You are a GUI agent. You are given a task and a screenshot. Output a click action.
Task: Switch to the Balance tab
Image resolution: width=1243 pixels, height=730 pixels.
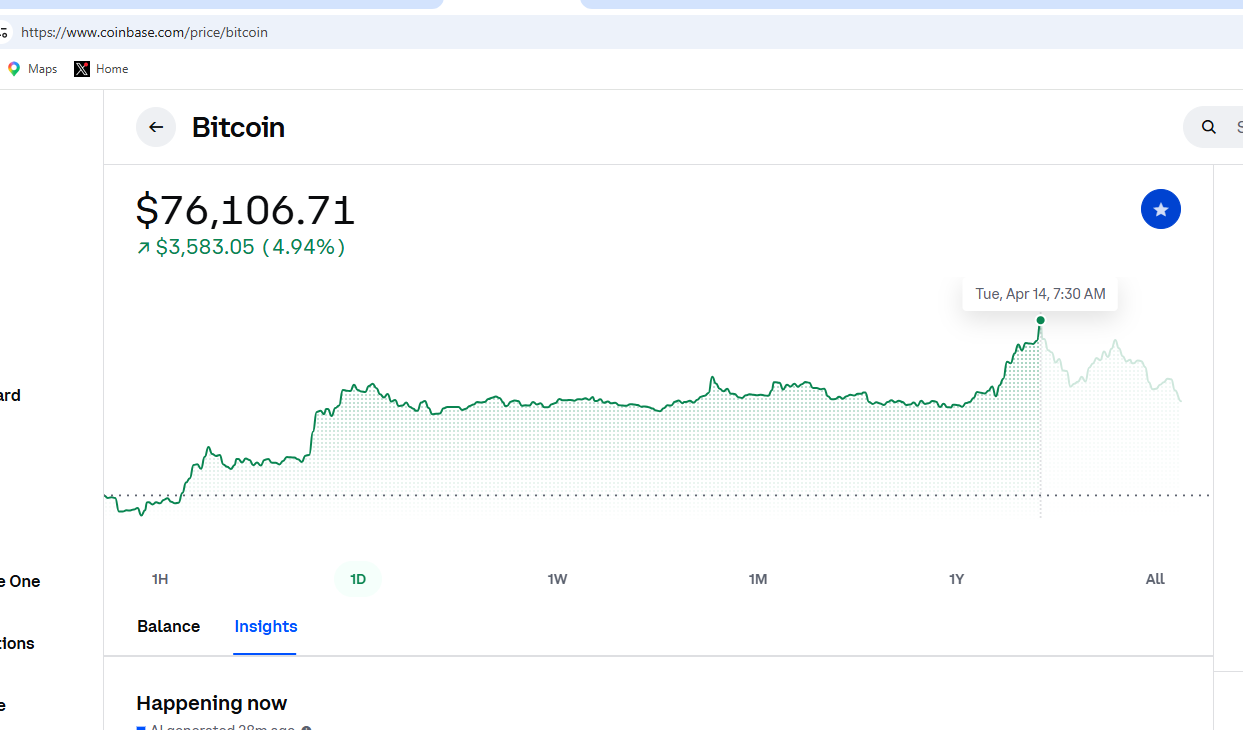pos(168,626)
